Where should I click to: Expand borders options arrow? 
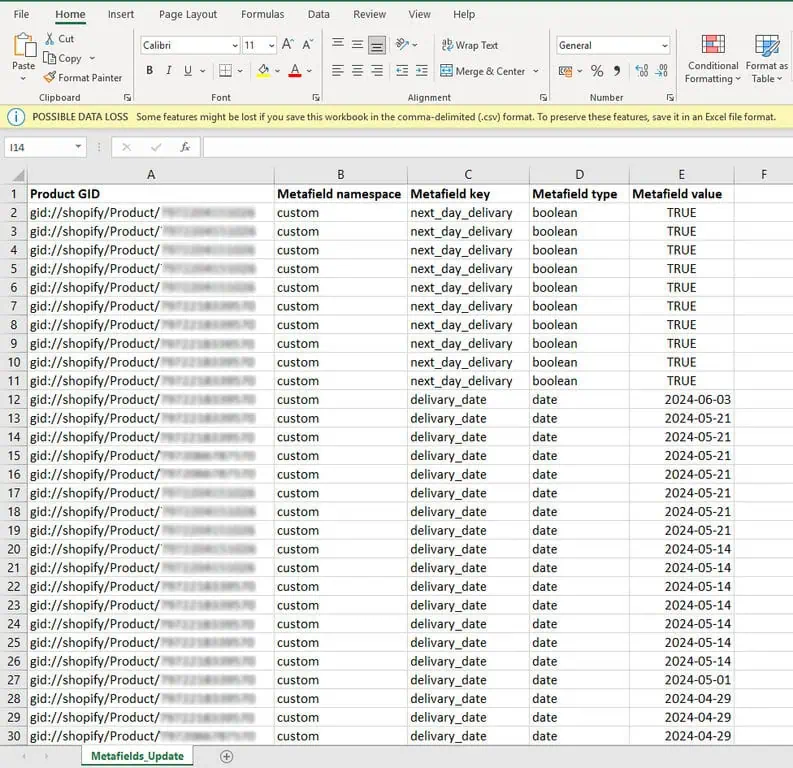click(240, 71)
